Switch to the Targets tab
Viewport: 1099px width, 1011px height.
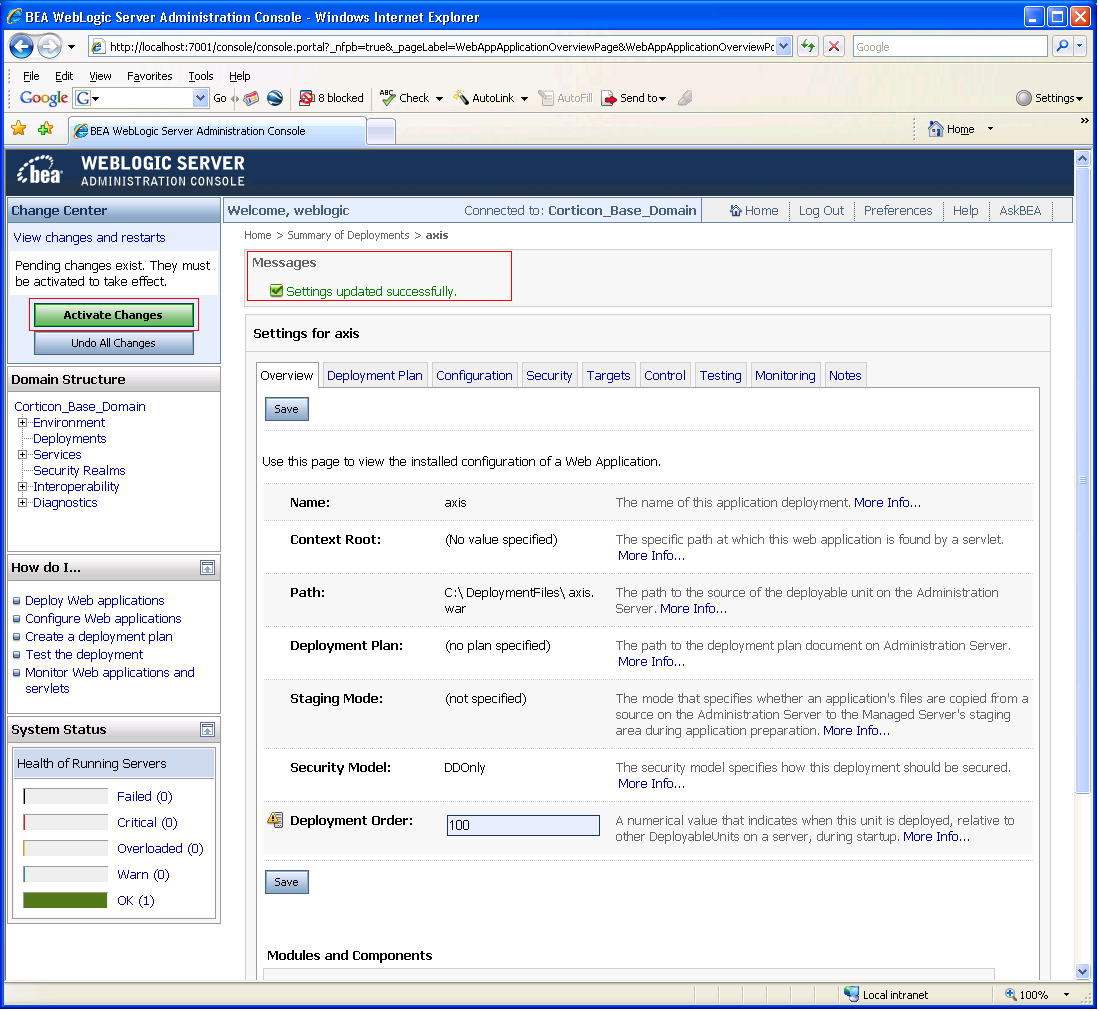pyautogui.click(x=608, y=376)
